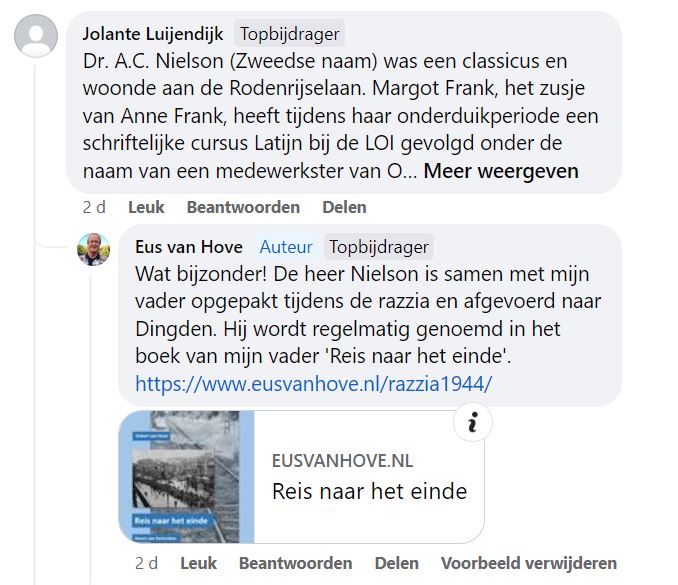678x585 pixels.
Task: Open Jolante Luijendijk's profile name
Action: 153,34
